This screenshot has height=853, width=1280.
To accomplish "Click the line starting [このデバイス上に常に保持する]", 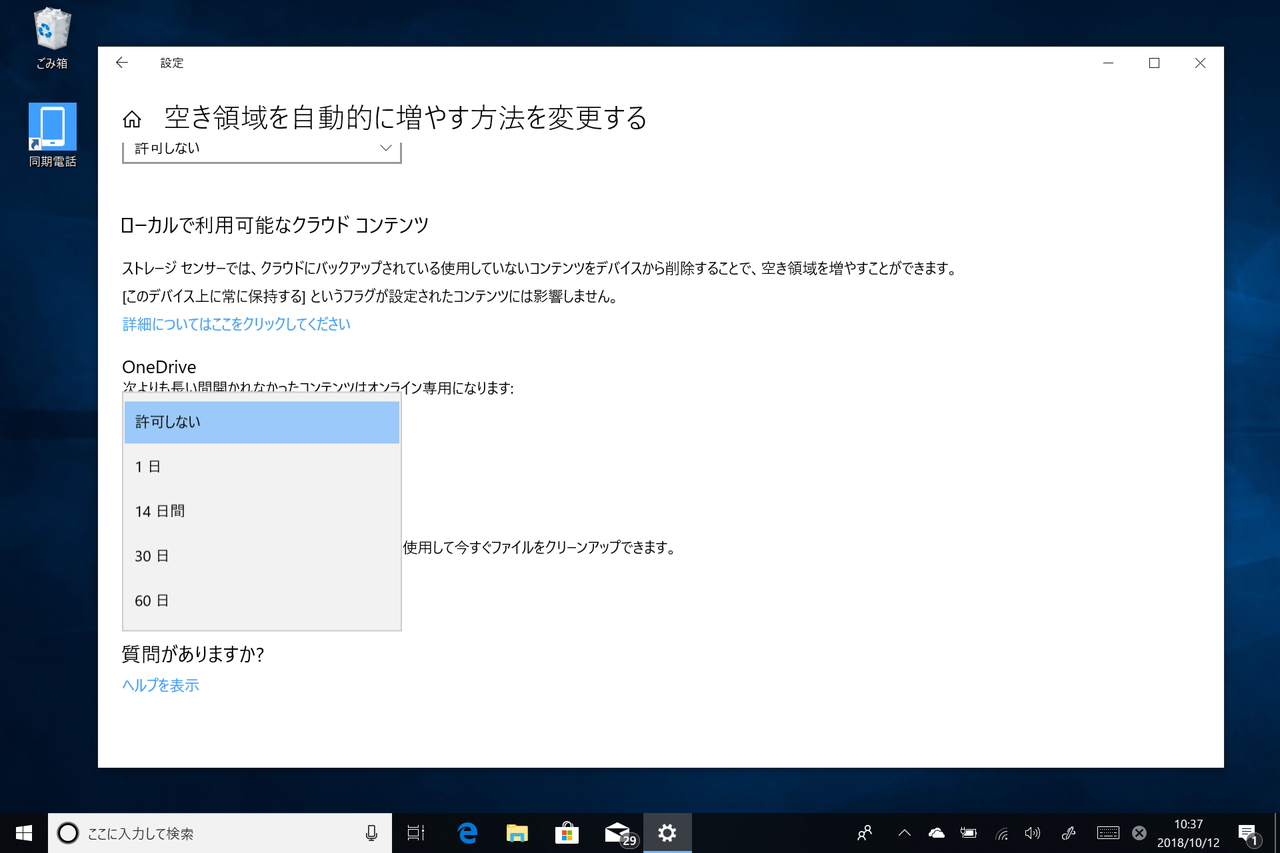I will tap(369, 296).
